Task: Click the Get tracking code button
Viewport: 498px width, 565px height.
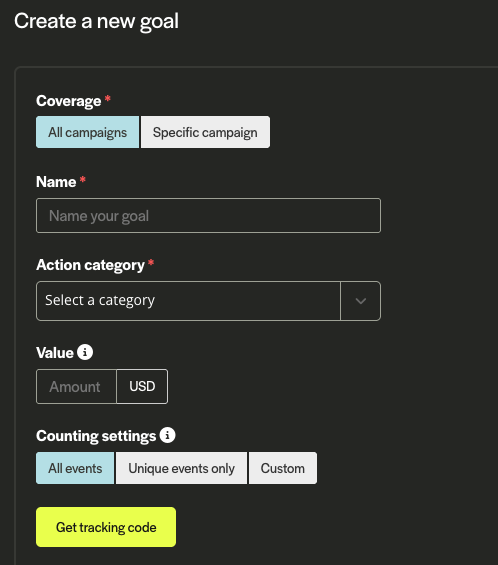Action: coord(106,527)
